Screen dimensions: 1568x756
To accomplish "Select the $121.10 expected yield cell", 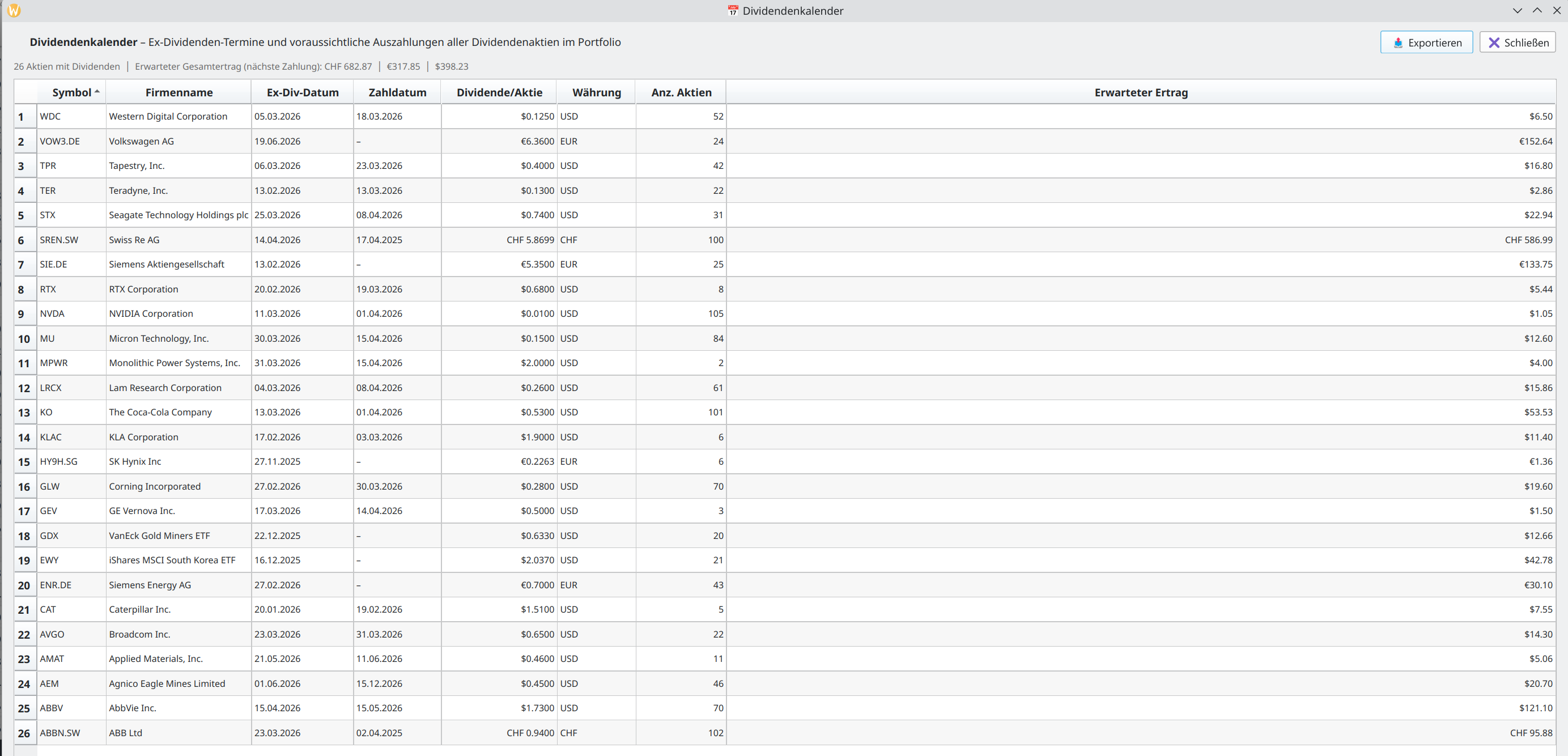I will (1141, 708).
